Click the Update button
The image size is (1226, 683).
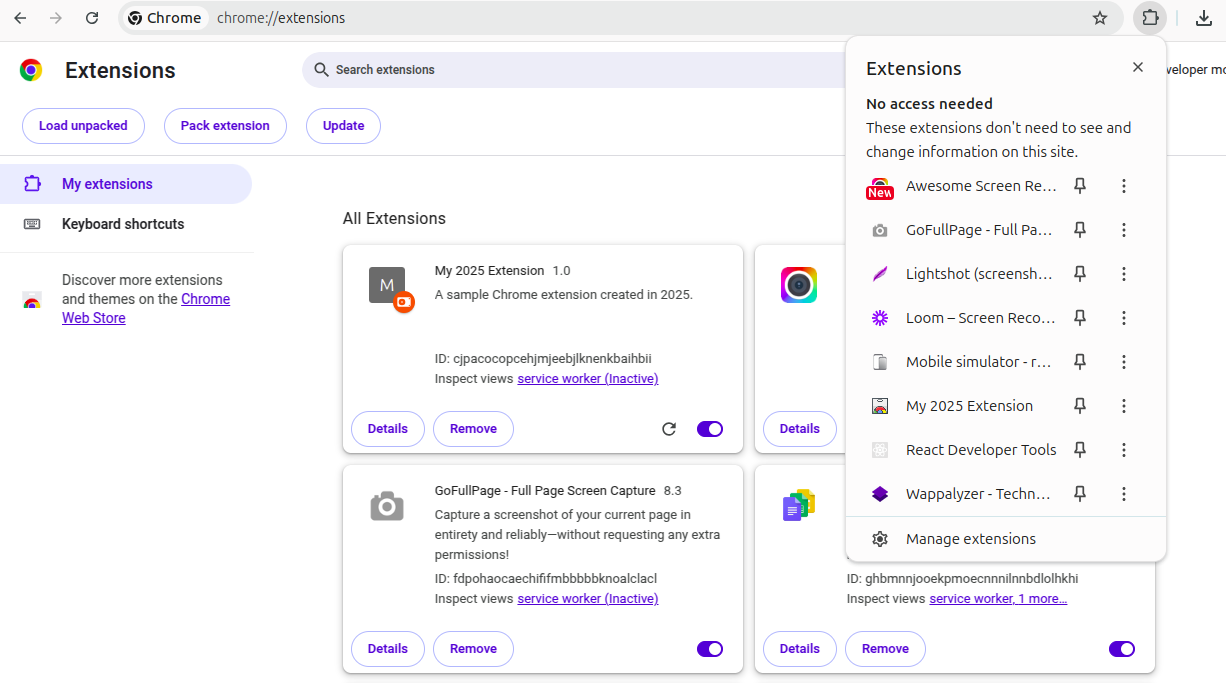coord(343,126)
